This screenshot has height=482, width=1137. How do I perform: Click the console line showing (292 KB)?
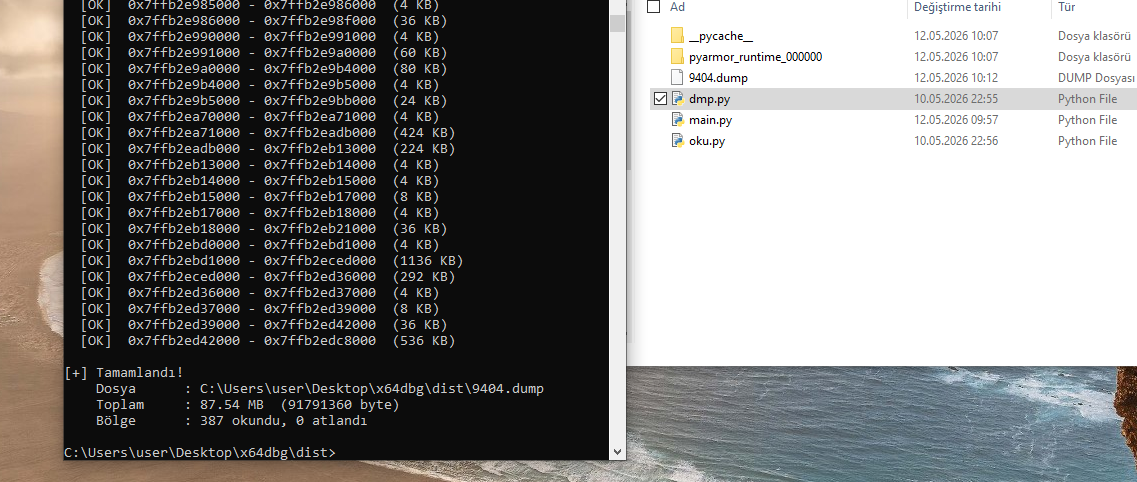pos(268,277)
